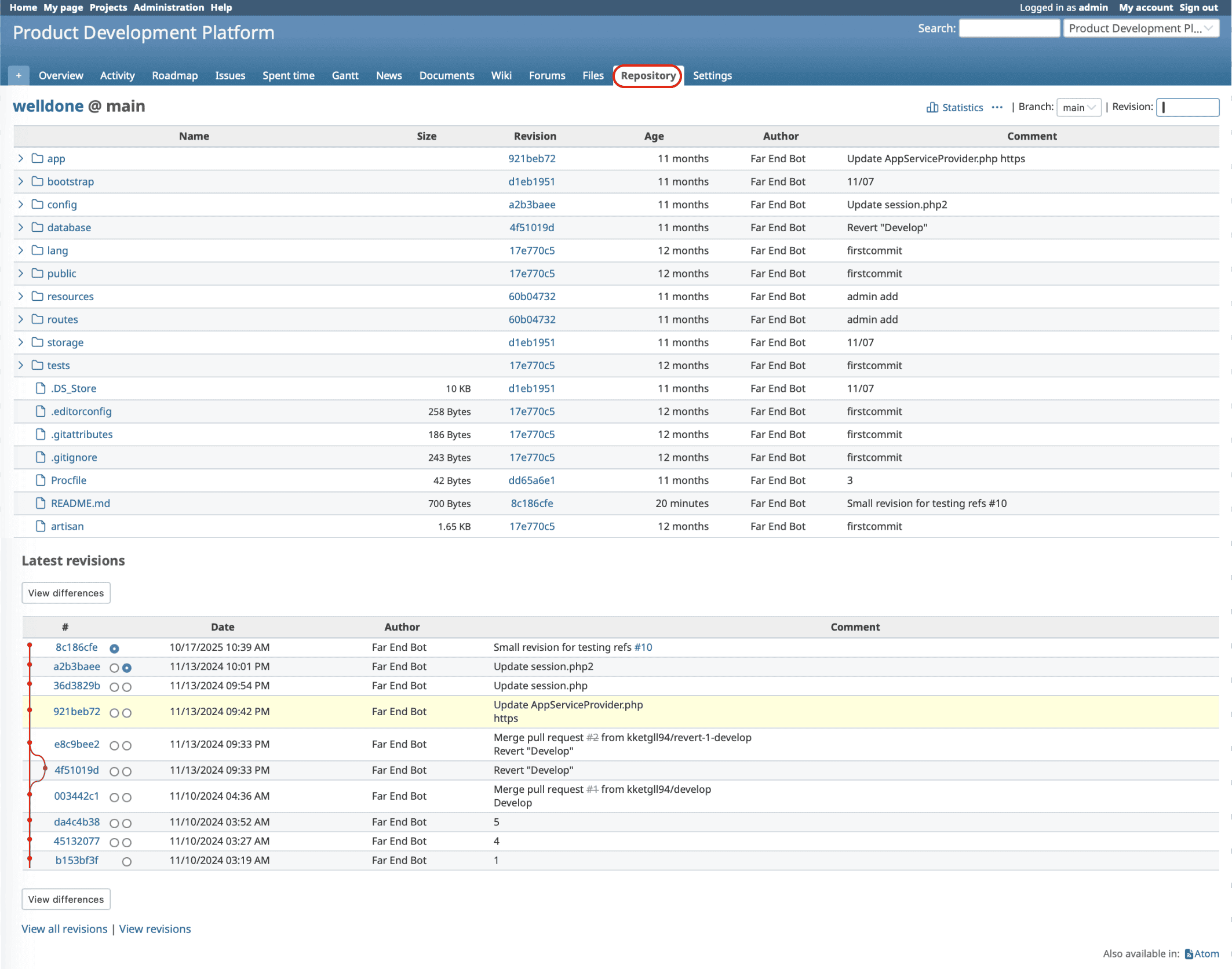Open the Branch dropdown showing main

pos(1079,107)
